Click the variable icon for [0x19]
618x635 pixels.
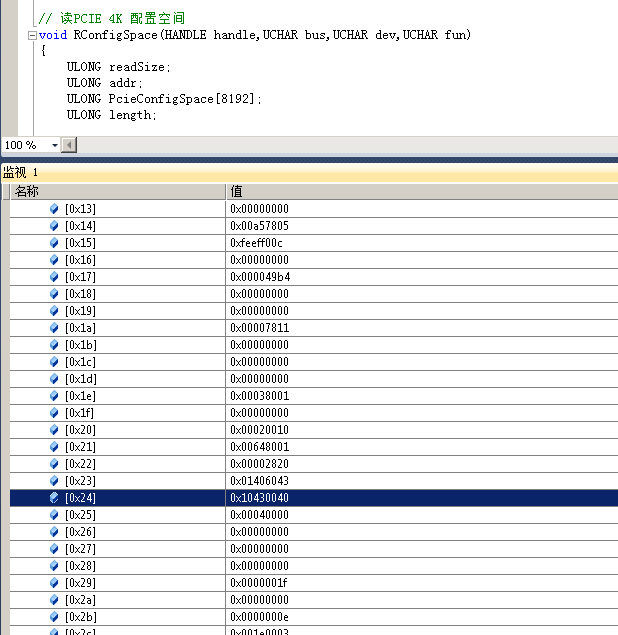[x=54, y=311]
